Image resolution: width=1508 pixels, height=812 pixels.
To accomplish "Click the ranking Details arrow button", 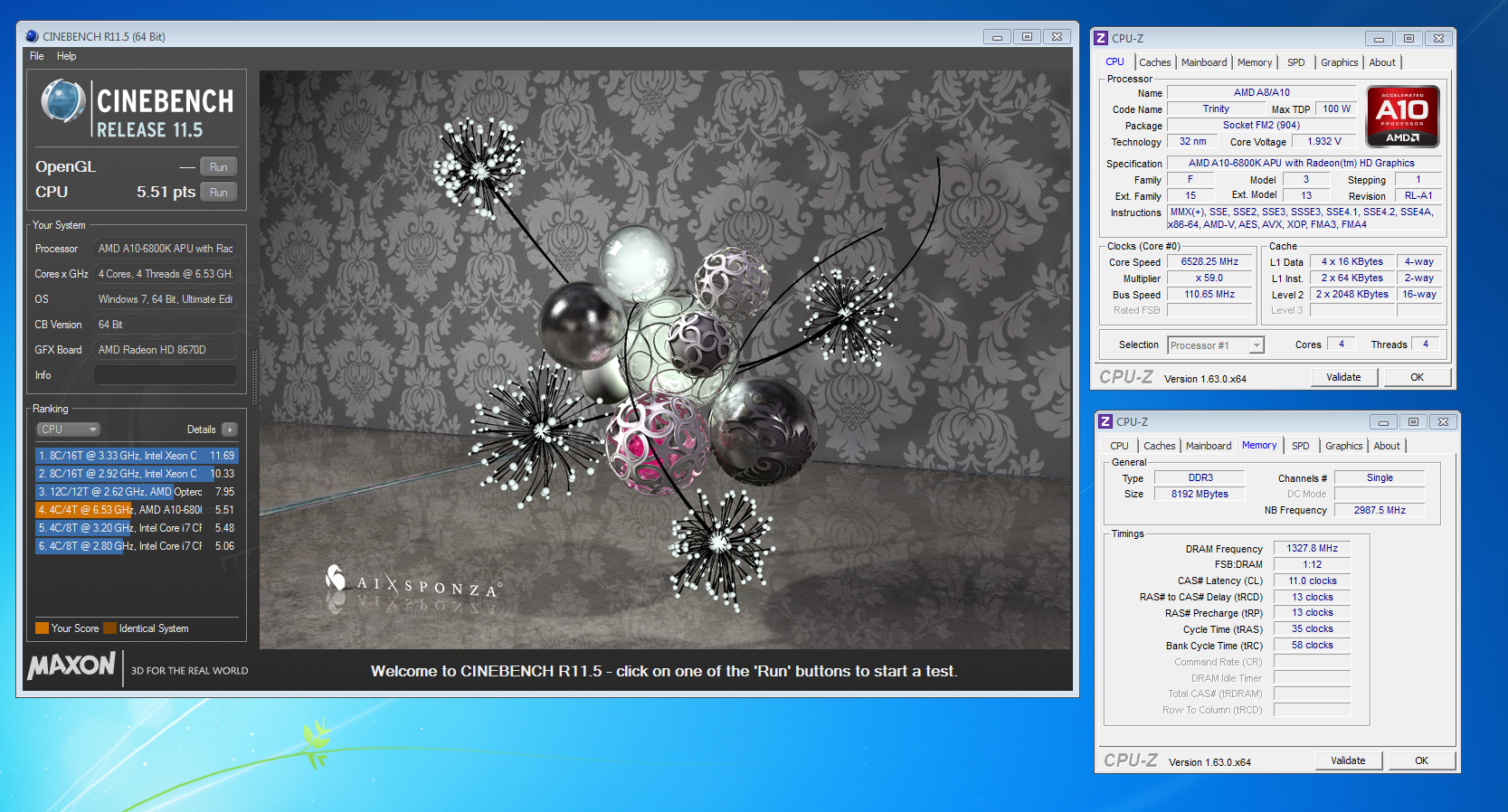I will pyautogui.click(x=229, y=430).
